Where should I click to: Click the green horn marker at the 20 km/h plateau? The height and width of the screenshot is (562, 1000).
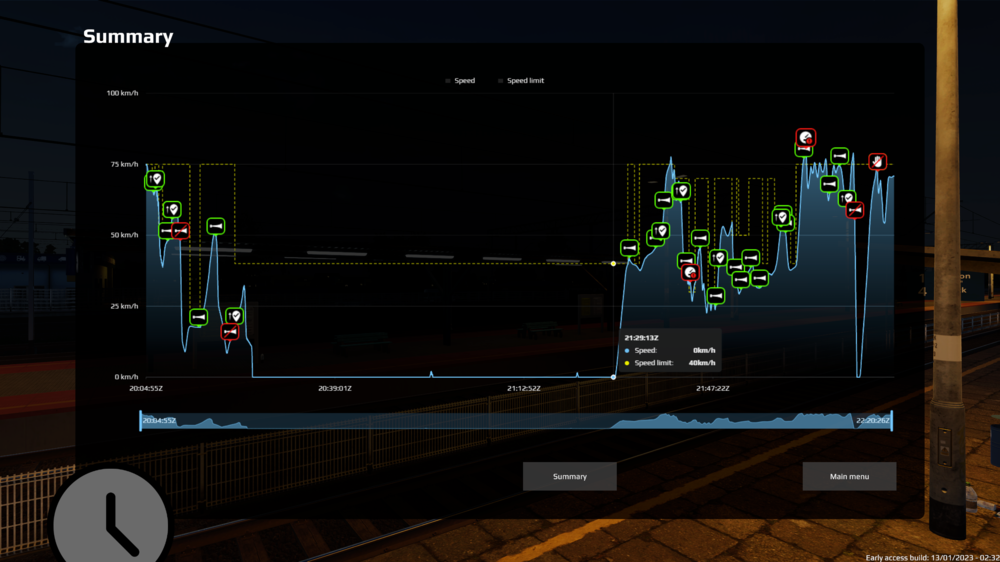click(x=198, y=316)
